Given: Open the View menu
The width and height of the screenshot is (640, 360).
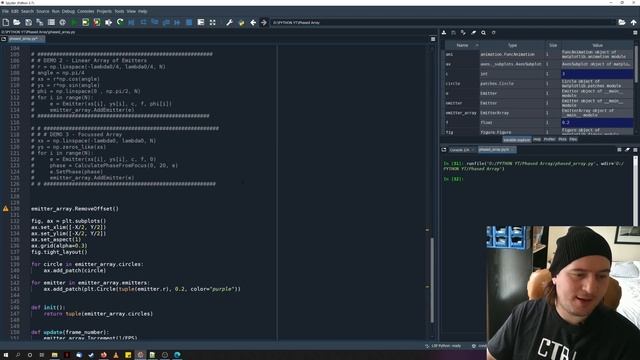Looking at the screenshot, I should tap(131, 11).
